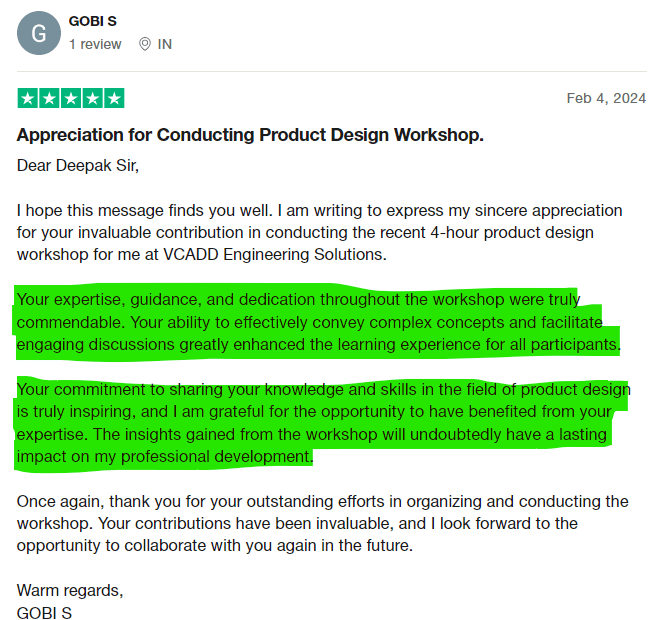Viewport: 666px width, 620px height.
Task: Click the fourth green rating star
Action: coord(93,98)
